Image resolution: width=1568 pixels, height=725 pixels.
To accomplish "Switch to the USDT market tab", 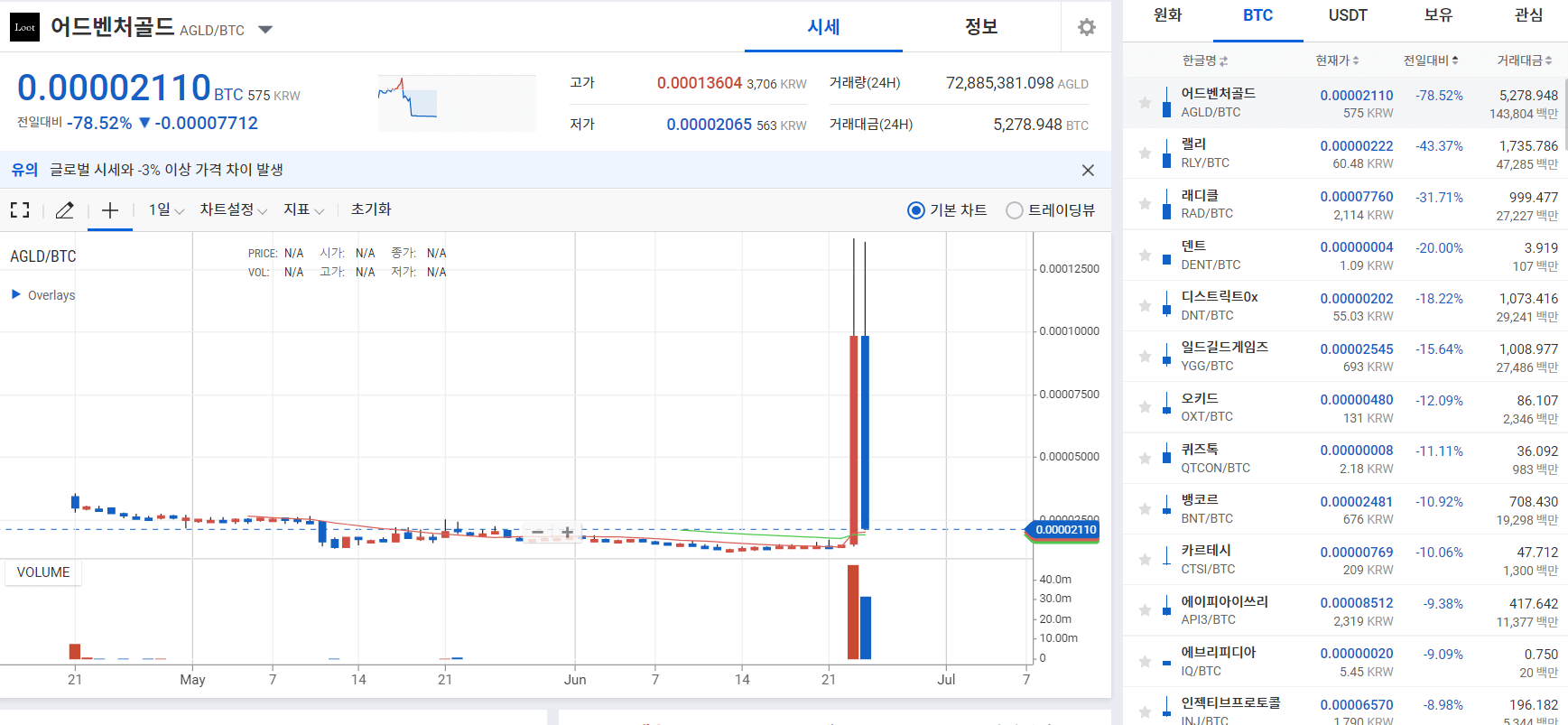I will [x=1348, y=15].
